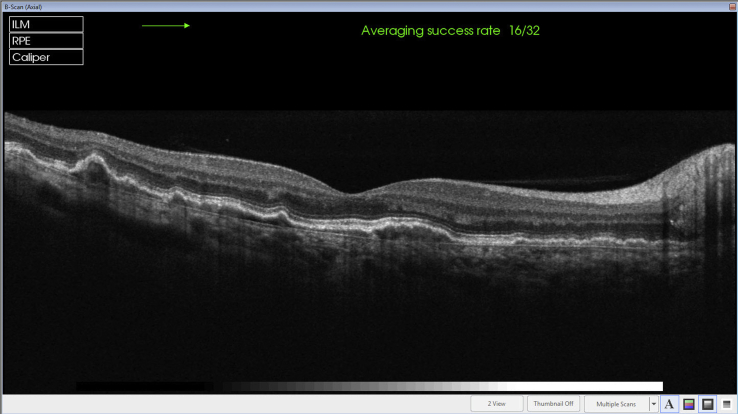Click the white end of the gradient bar
The height and width of the screenshot is (414, 738).
coord(640,386)
